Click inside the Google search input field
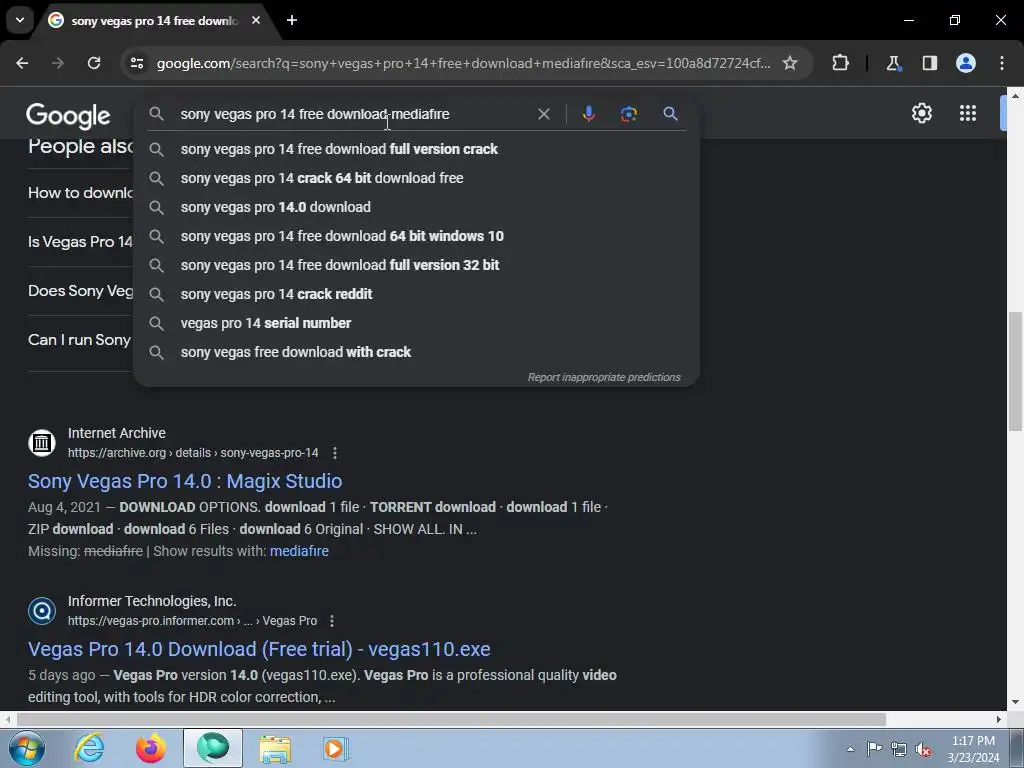 tap(353, 114)
